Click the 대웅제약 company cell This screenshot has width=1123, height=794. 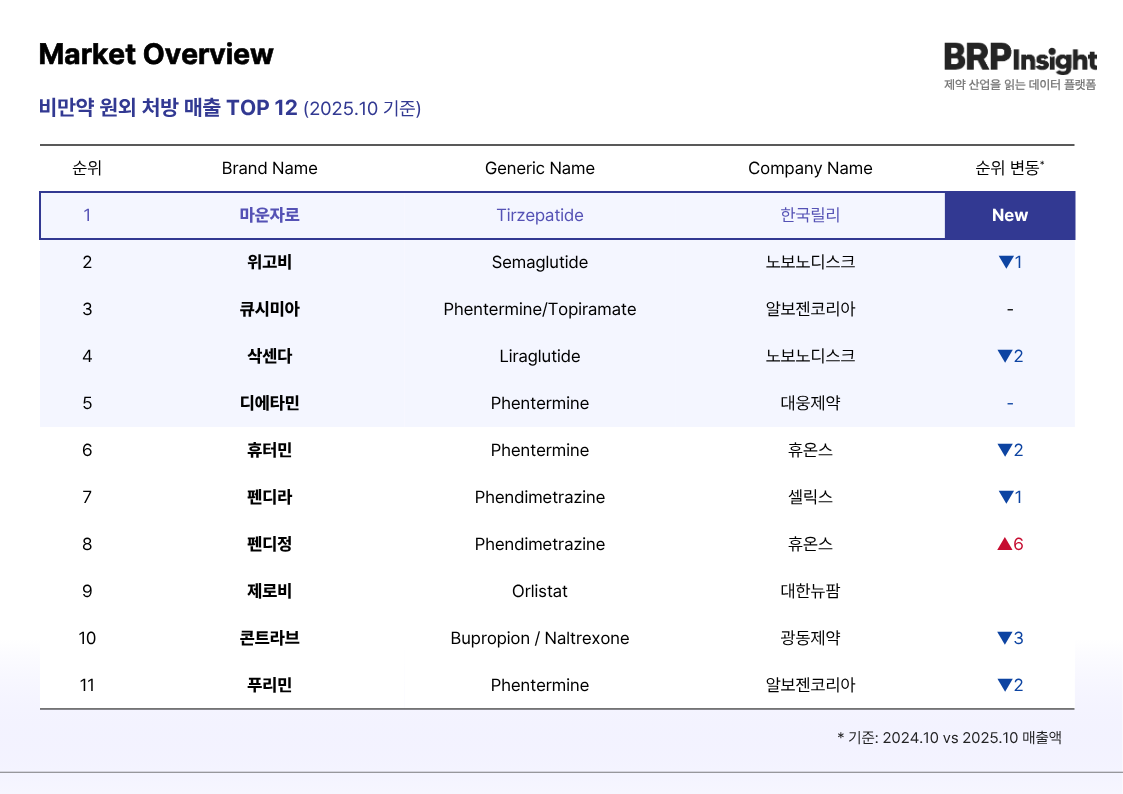pyautogui.click(x=810, y=403)
